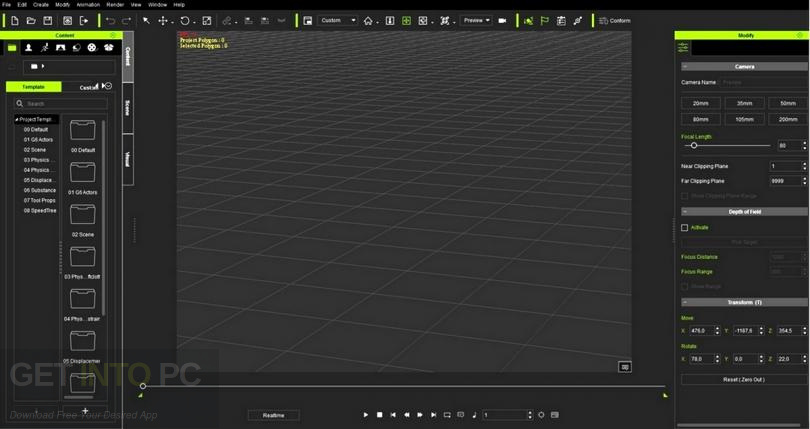The width and height of the screenshot is (810, 429).
Task: Collapse the Depth of Field section
Action: point(685,212)
